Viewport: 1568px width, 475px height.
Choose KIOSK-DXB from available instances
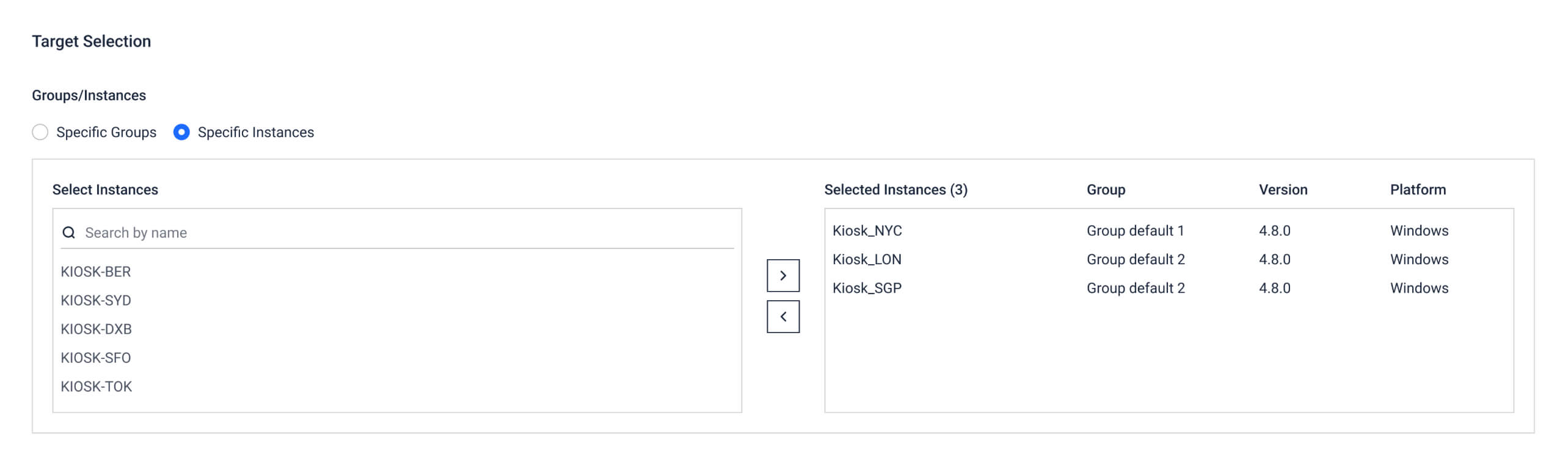coord(97,330)
